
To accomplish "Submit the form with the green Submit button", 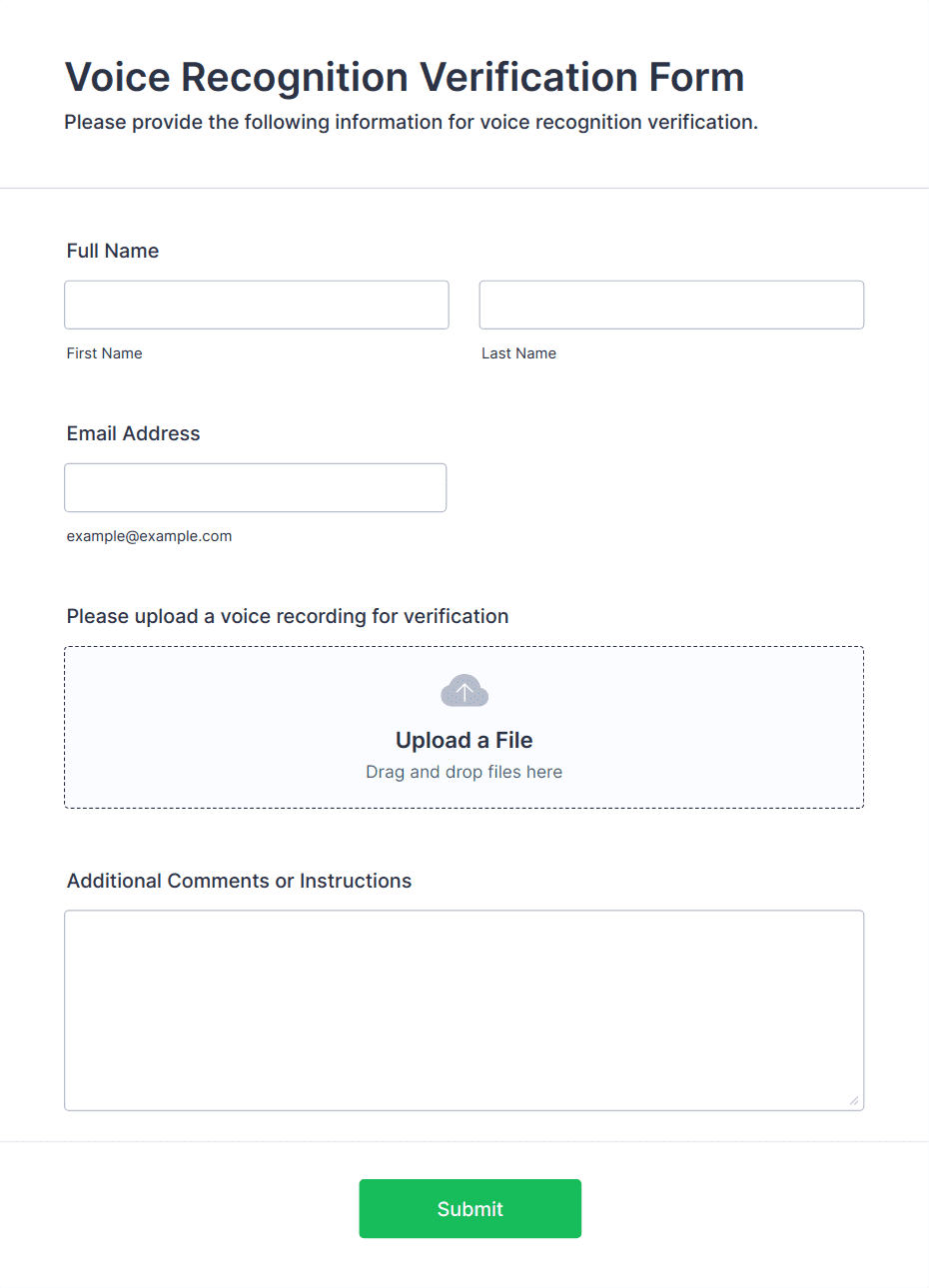I will coord(470,1208).
